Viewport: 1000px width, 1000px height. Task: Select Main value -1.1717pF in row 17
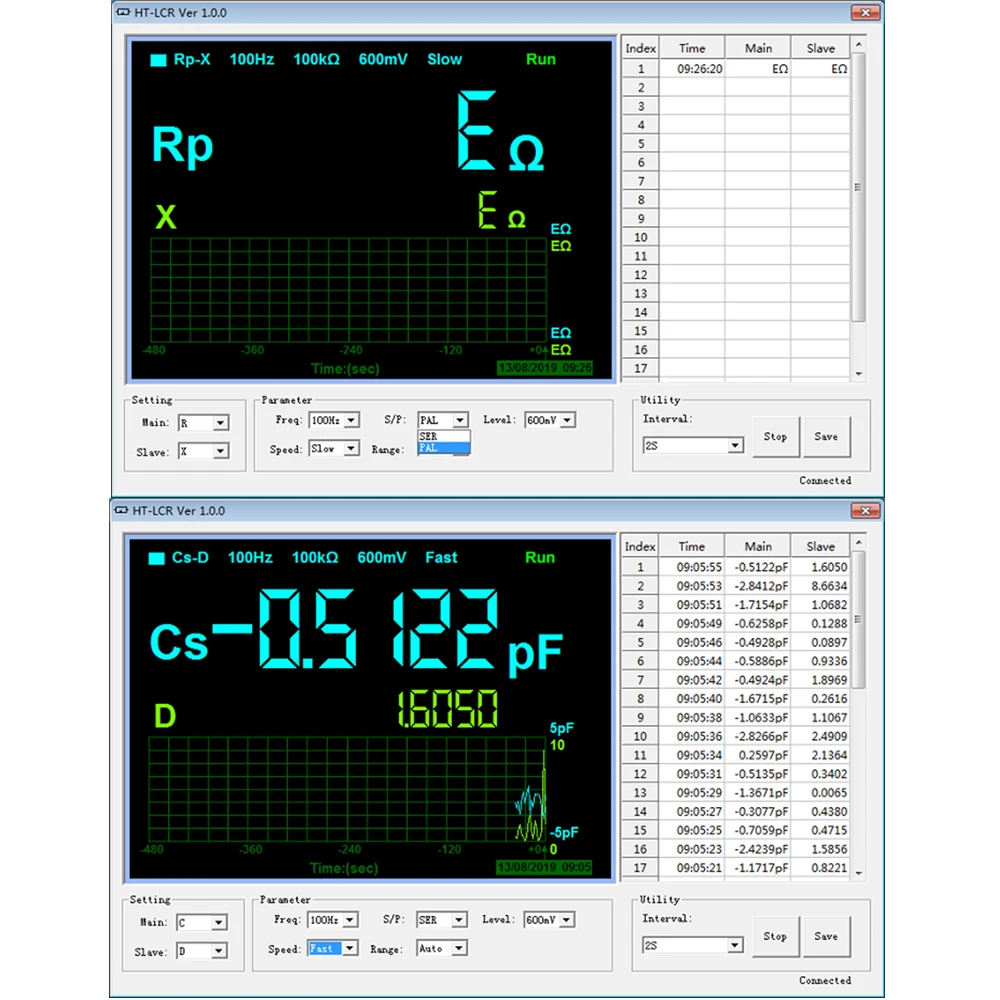pyautogui.click(x=758, y=868)
